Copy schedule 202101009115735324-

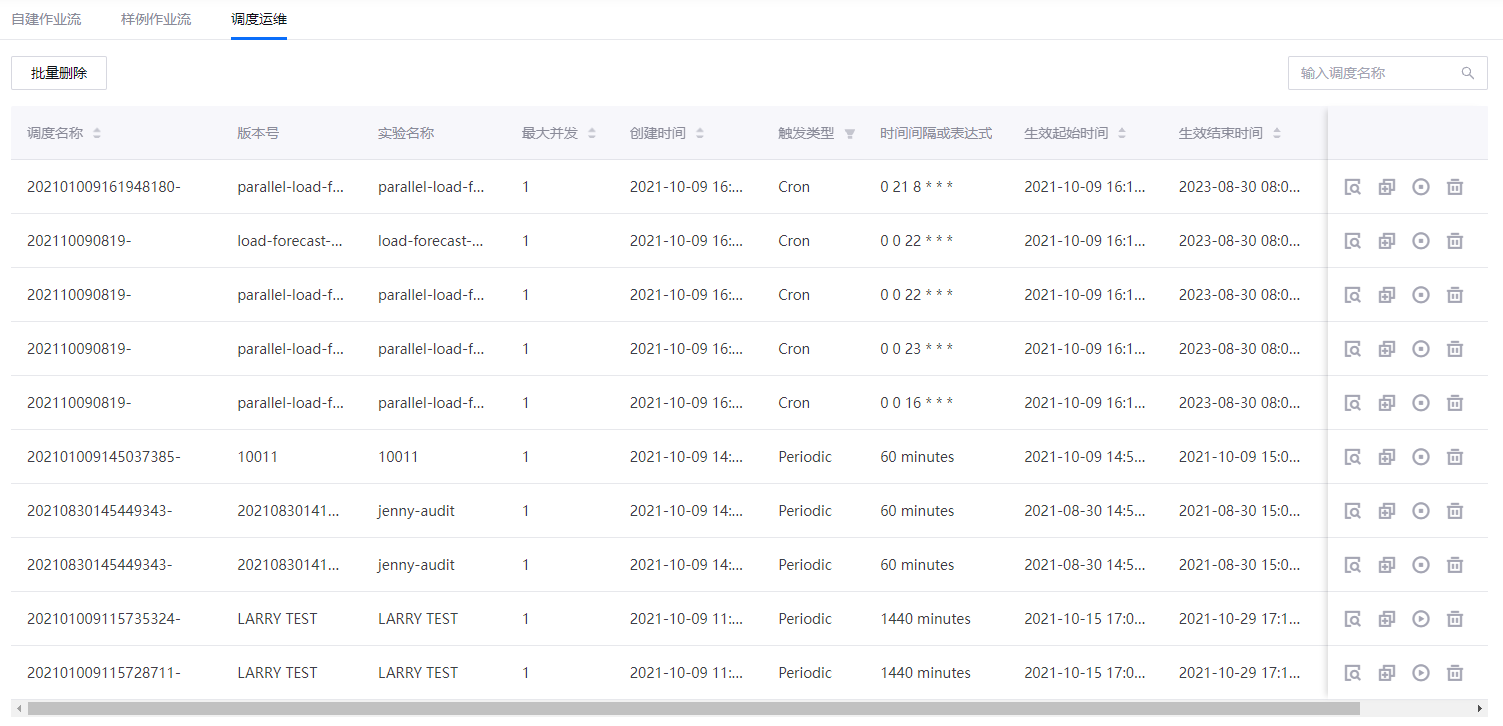click(x=1386, y=619)
